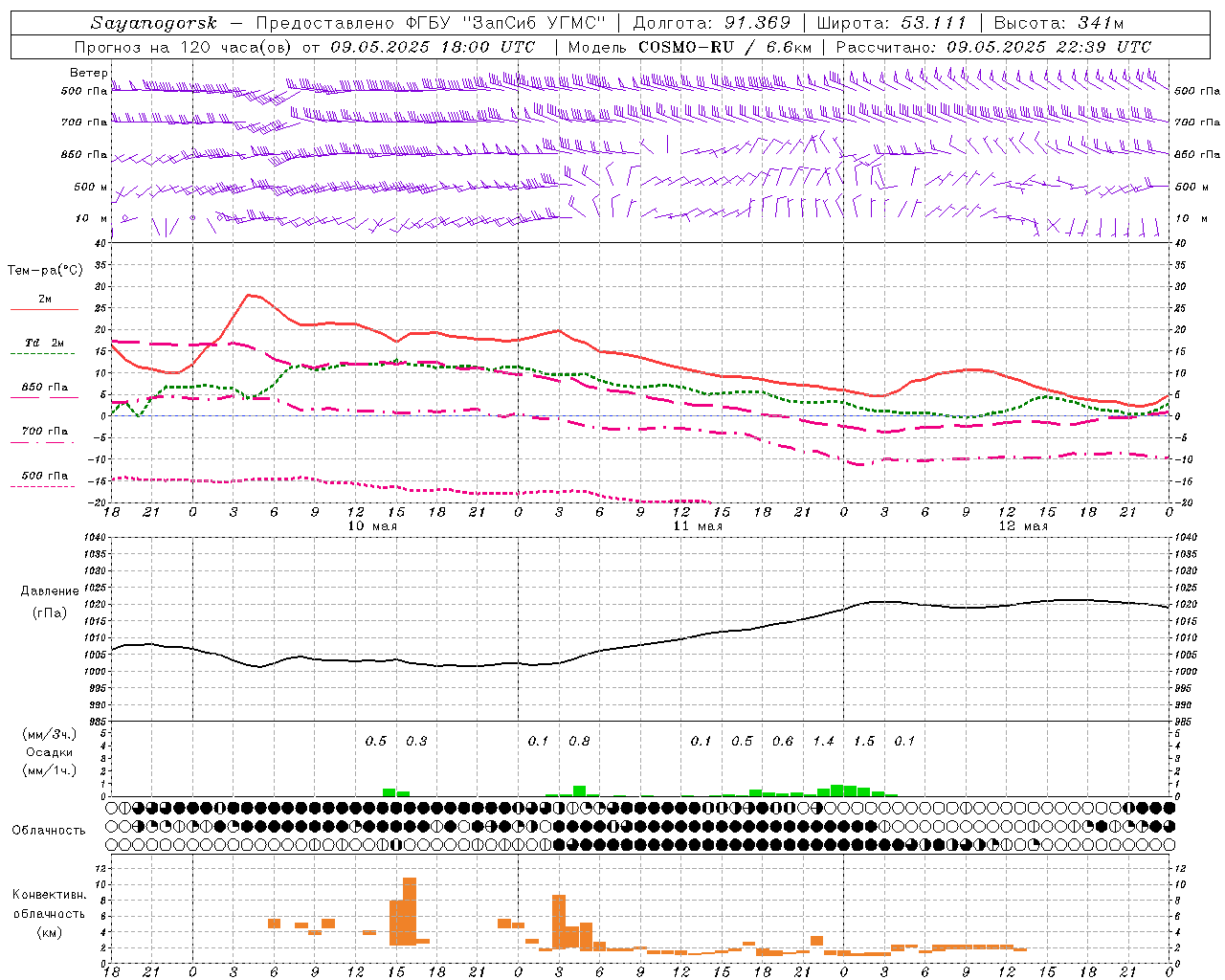Click the 'Тем-ра(°C)' temperature label

[45, 271]
